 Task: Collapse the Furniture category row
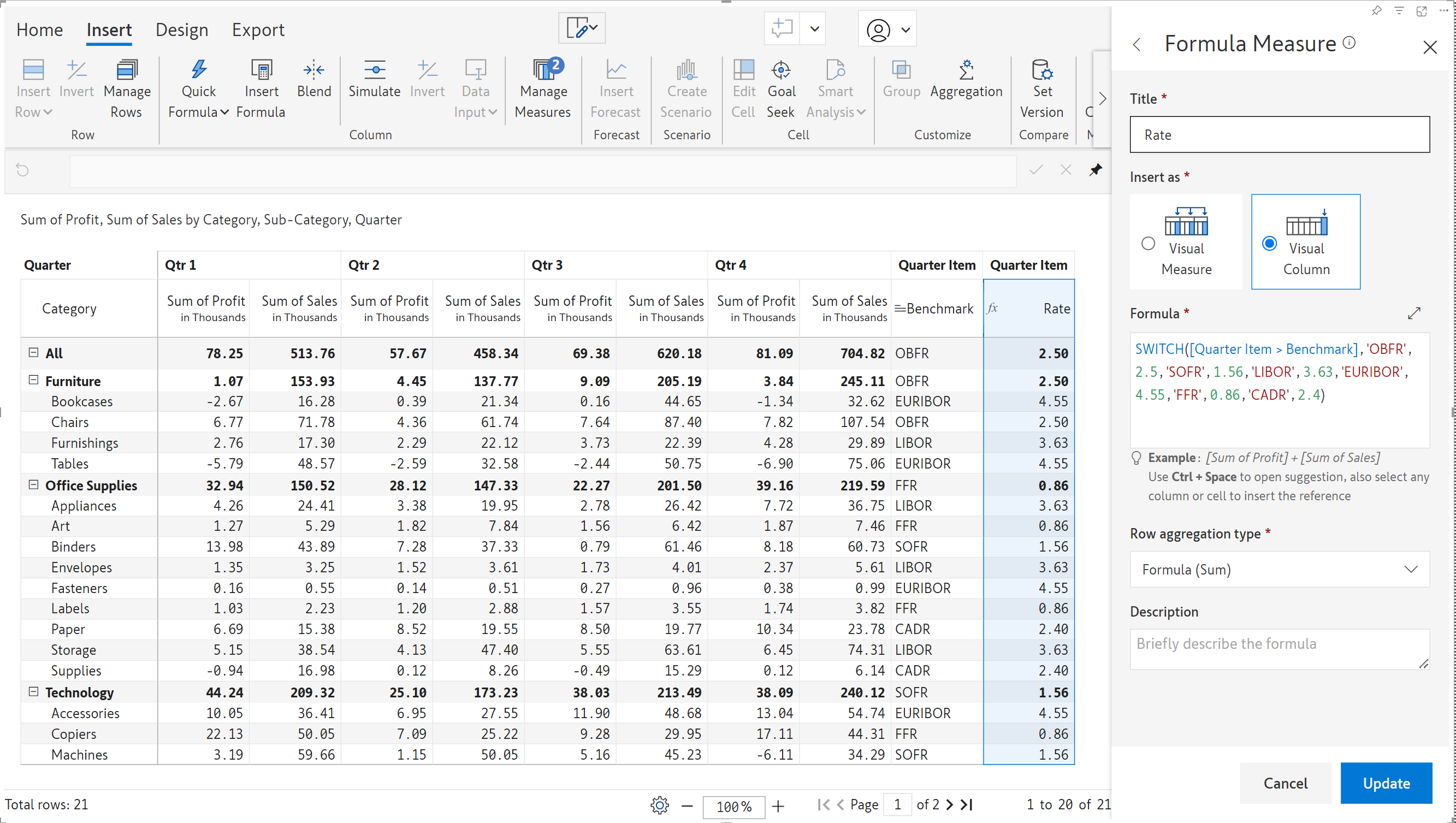point(33,381)
